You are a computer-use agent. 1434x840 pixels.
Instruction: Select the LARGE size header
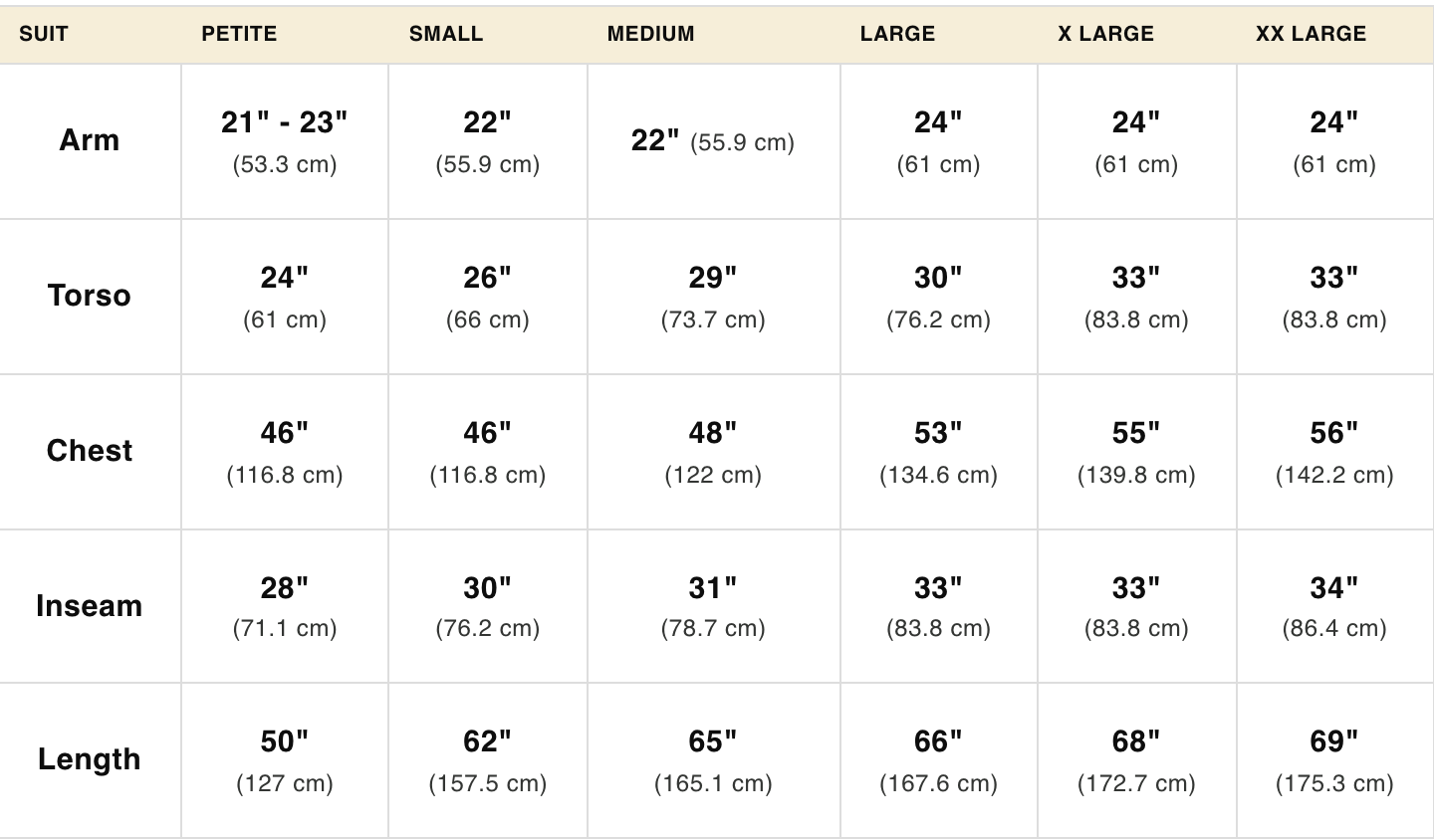click(x=897, y=34)
